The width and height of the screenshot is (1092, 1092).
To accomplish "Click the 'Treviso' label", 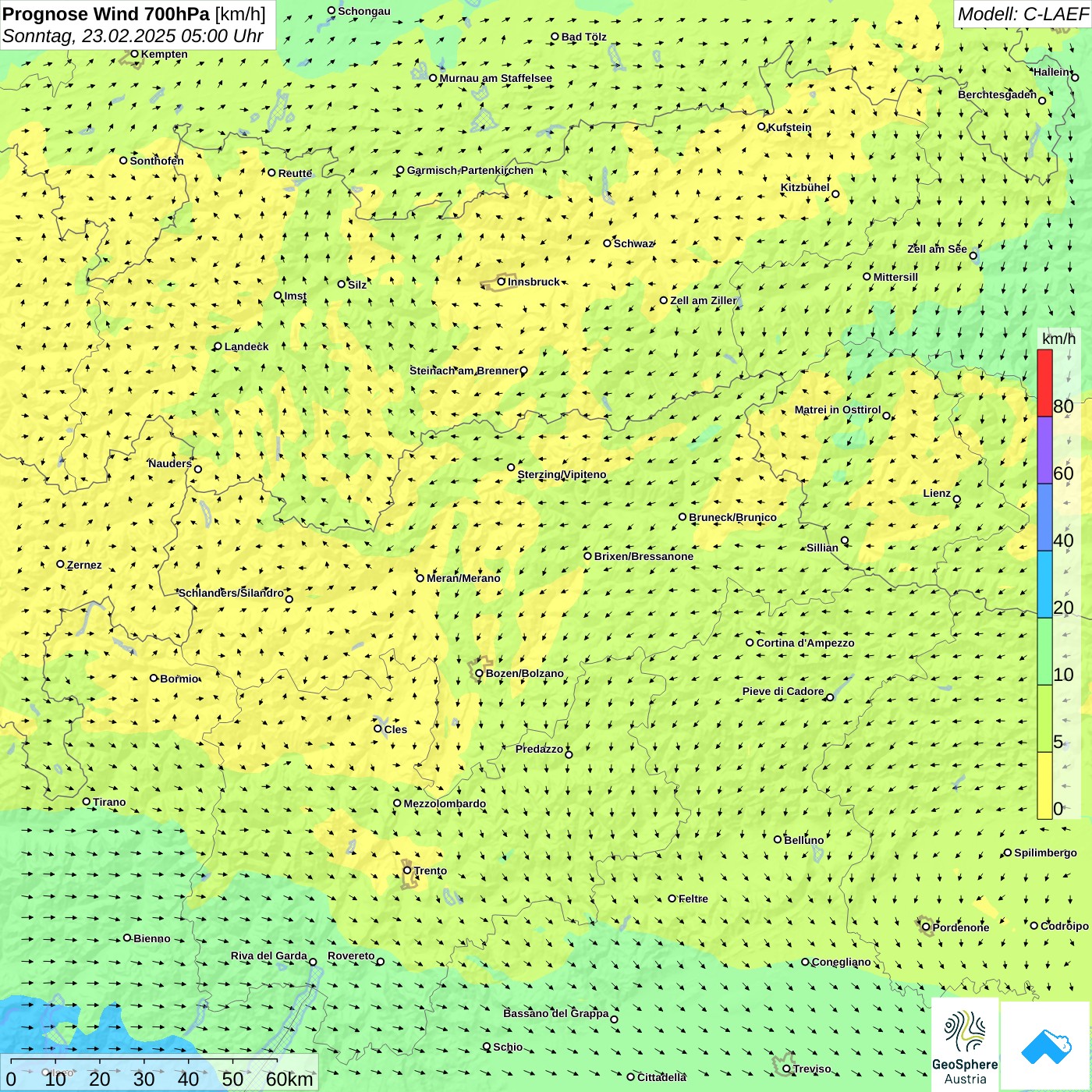I will tap(812, 1069).
